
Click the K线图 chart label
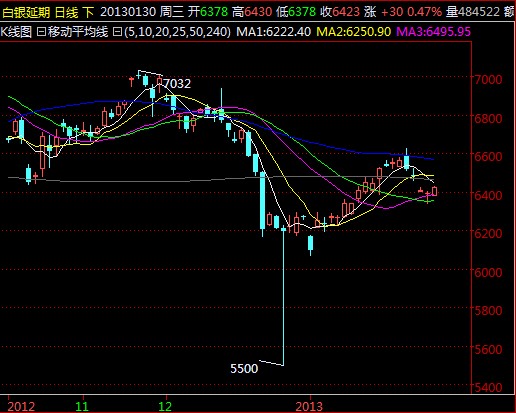coord(16,32)
